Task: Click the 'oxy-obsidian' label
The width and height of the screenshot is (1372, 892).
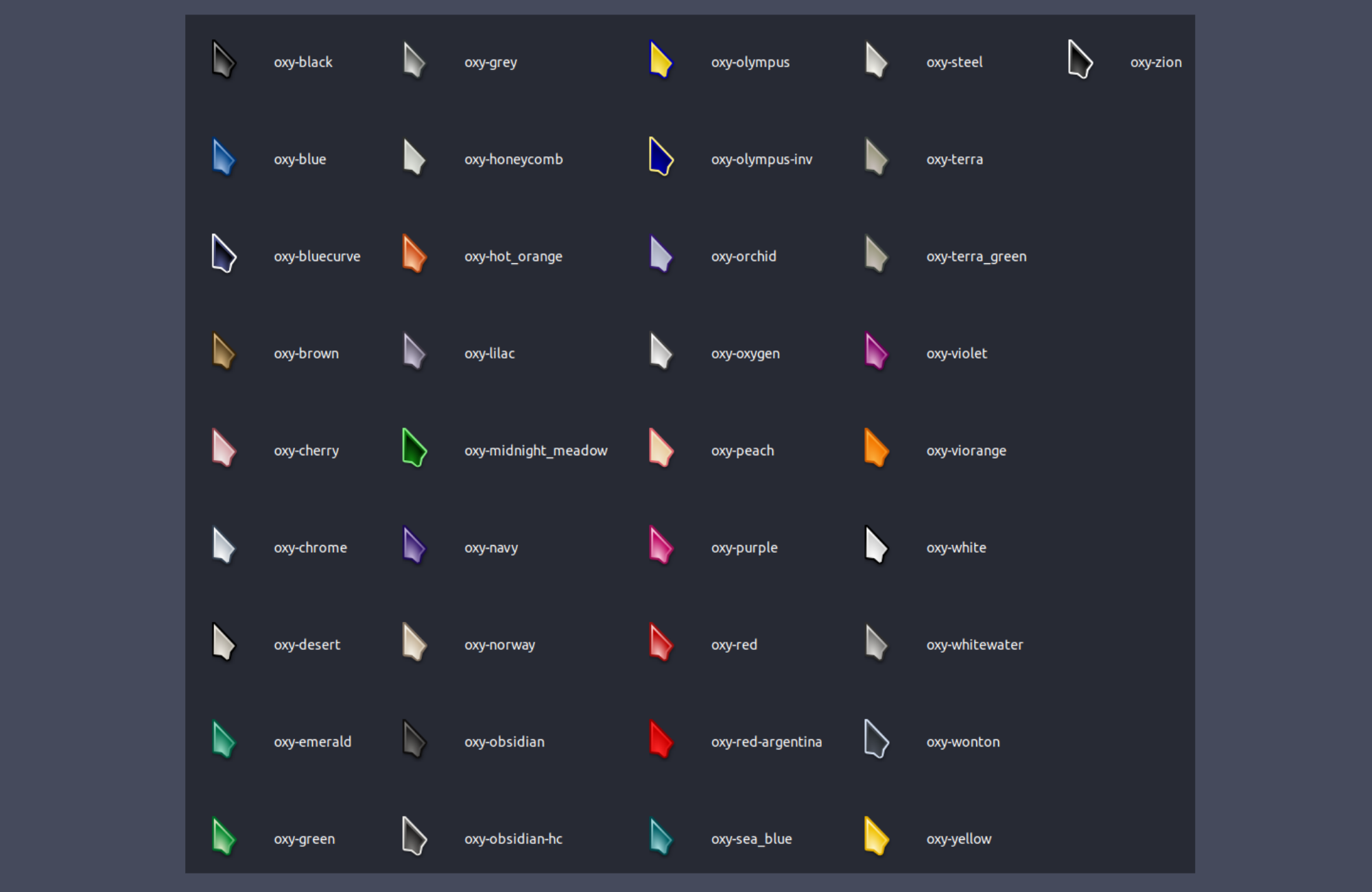Action: click(x=505, y=742)
